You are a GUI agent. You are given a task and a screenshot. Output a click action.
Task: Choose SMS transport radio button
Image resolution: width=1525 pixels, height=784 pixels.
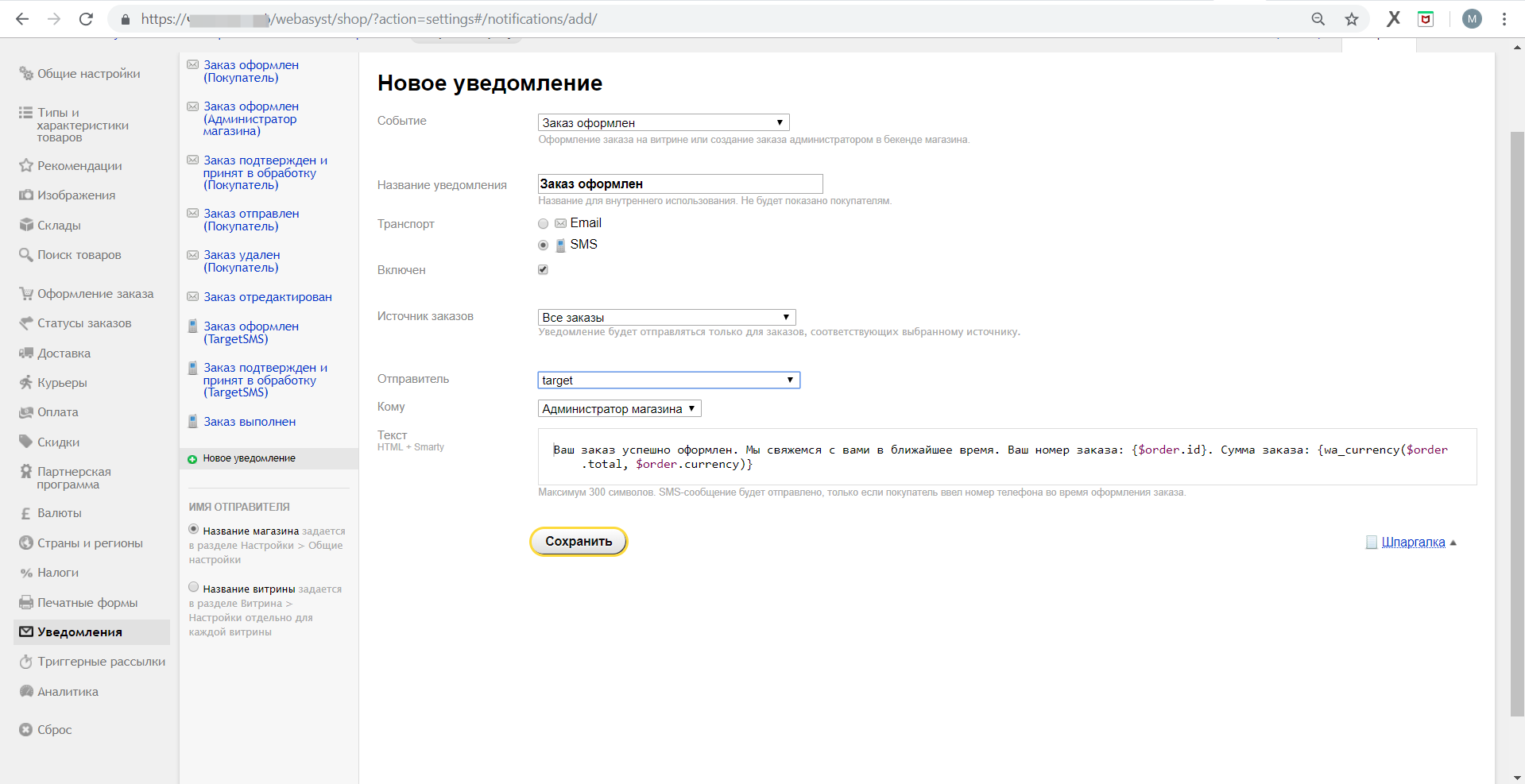pyautogui.click(x=543, y=245)
